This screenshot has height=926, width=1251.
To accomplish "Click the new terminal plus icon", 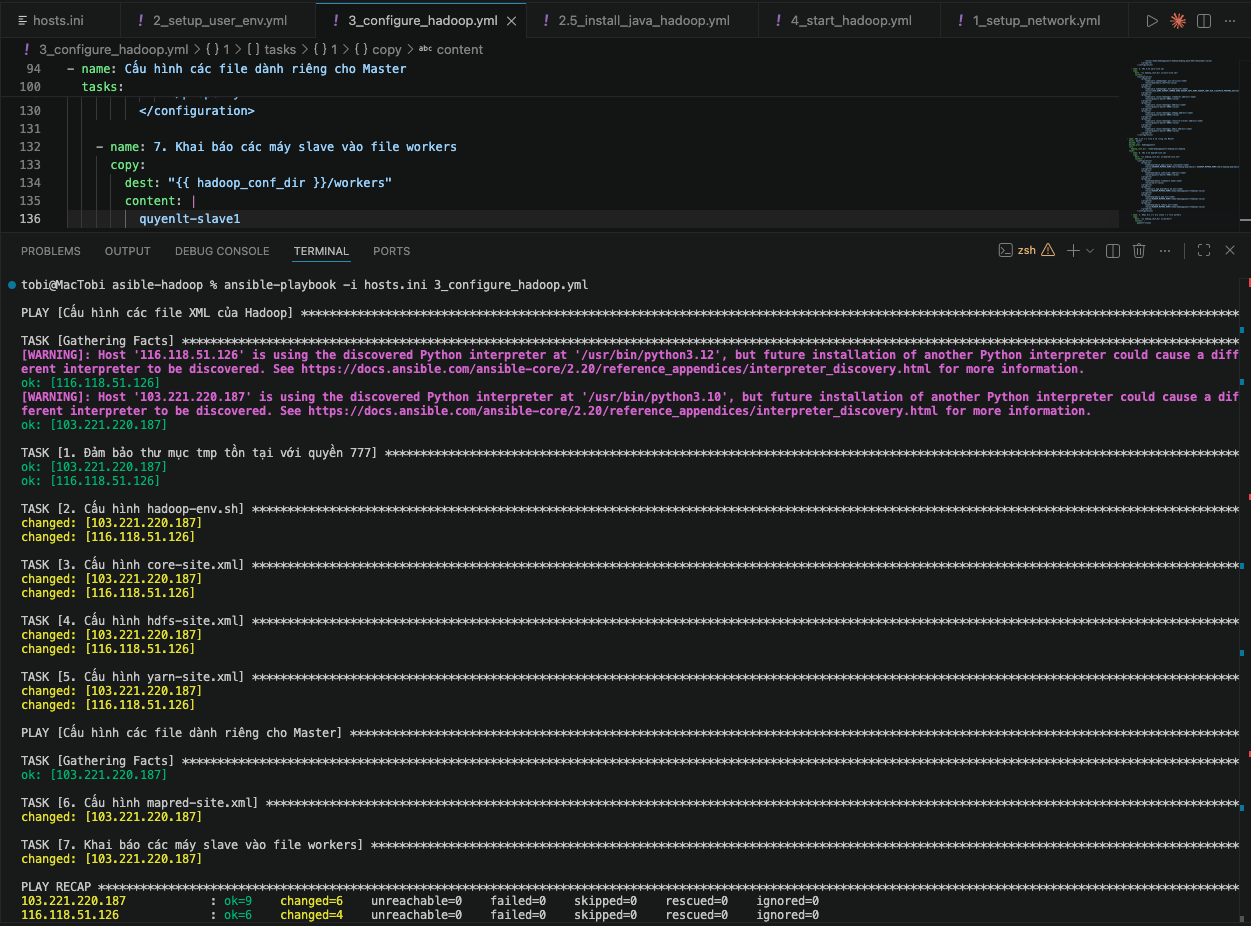I will tap(1072, 251).
